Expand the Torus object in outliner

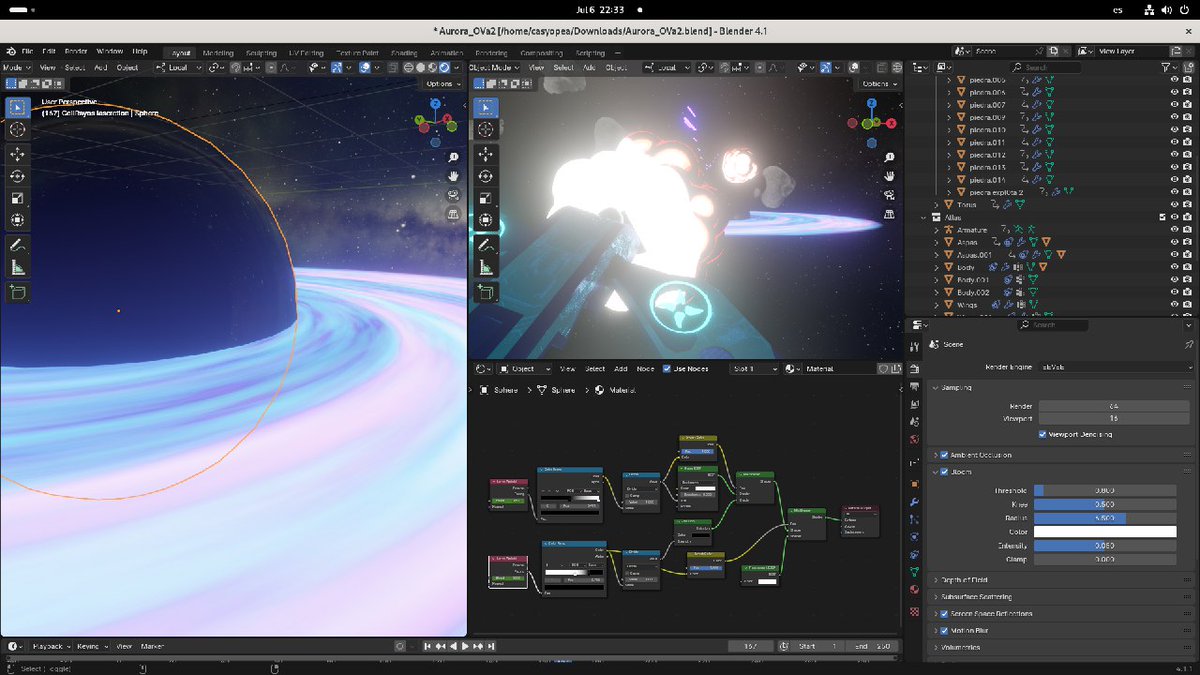coord(936,204)
